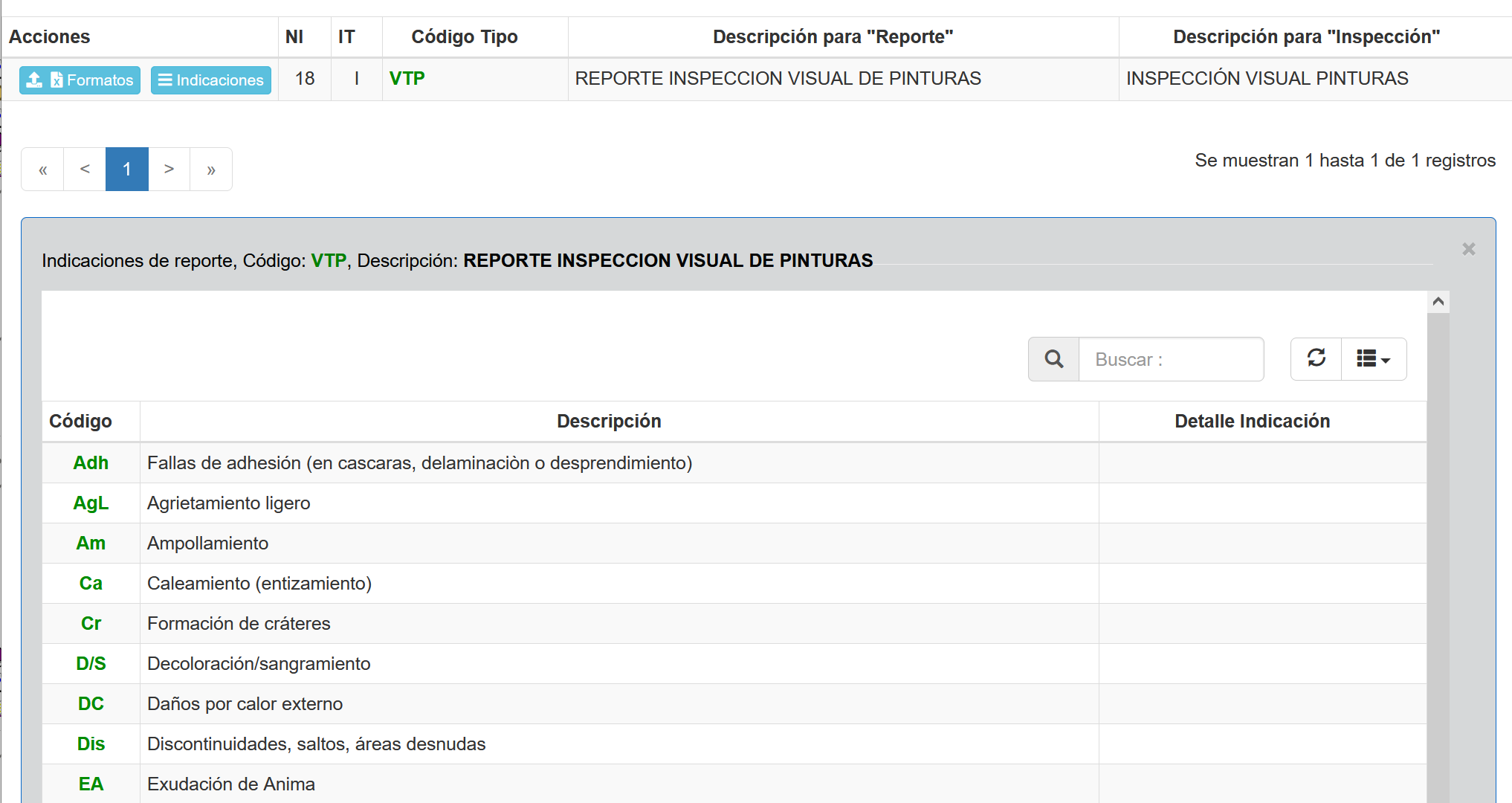Go to next page of results

click(x=169, y=170)
